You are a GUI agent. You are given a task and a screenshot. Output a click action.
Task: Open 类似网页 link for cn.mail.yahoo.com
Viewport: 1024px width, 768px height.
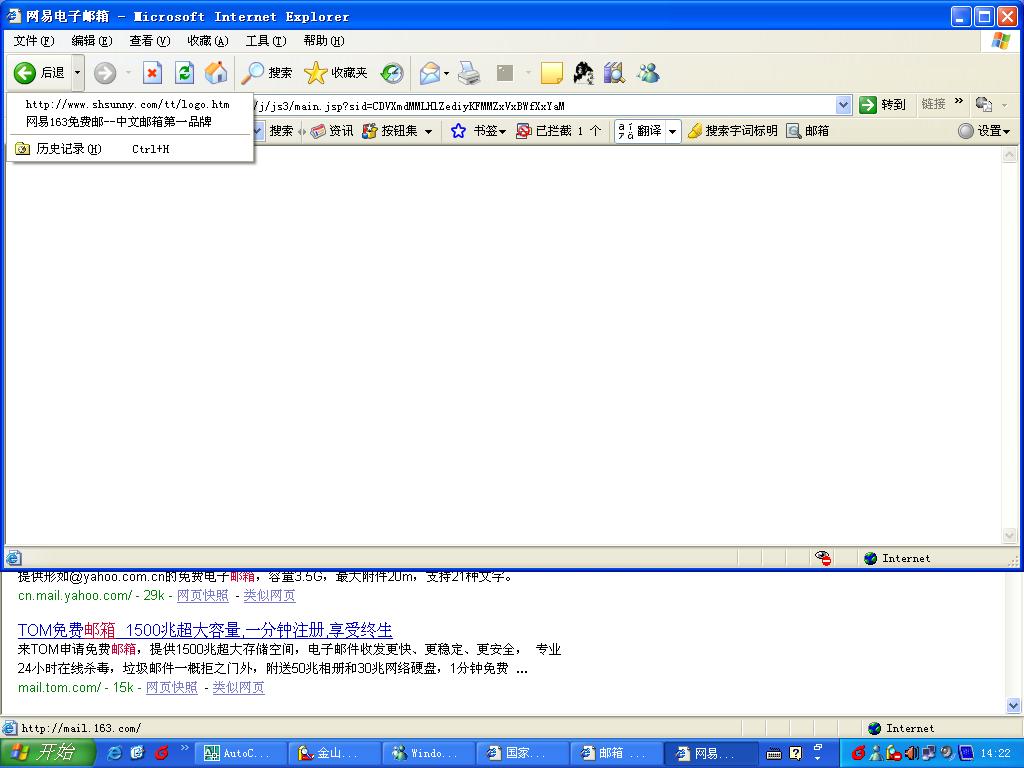[x=270, y=596]
